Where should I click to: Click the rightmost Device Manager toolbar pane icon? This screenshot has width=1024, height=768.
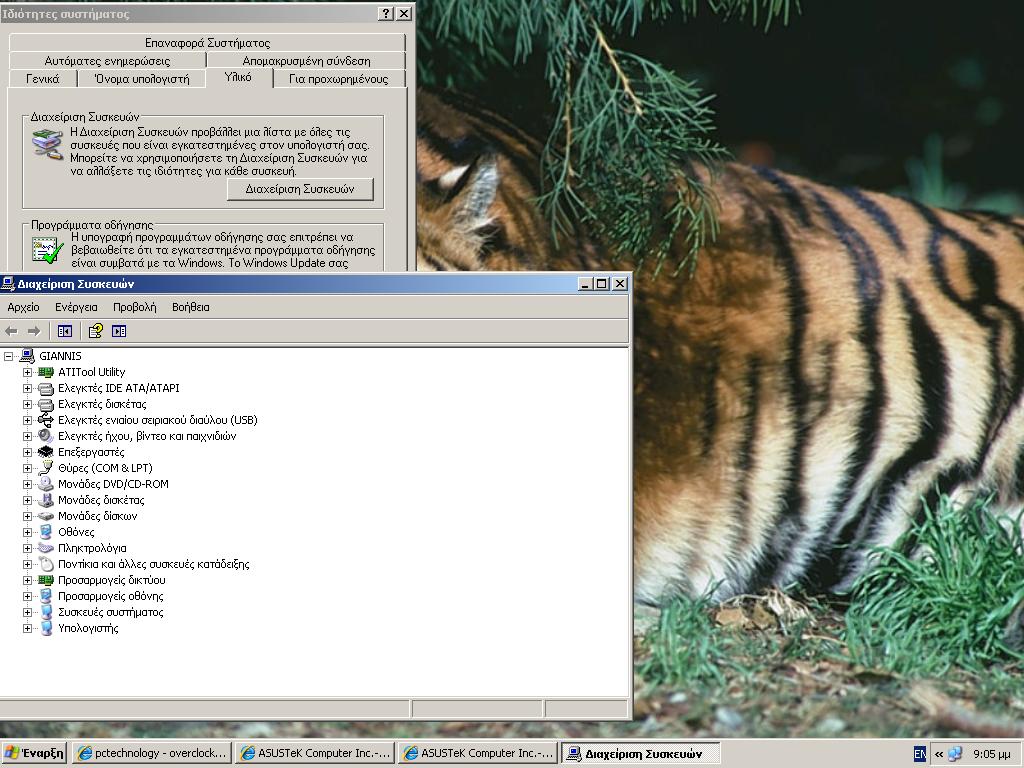pos(119,331)
